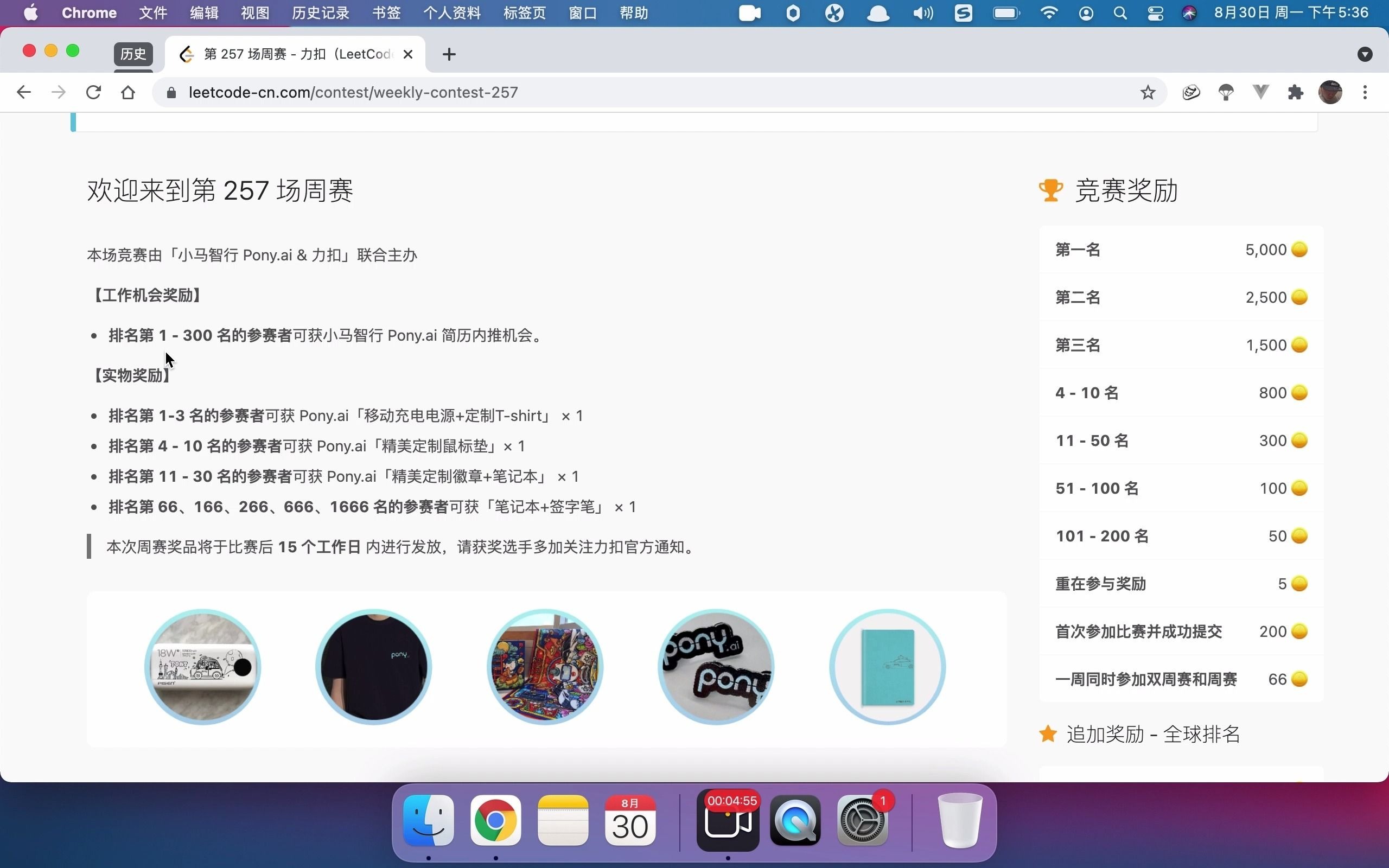Open the tab search dropdown arrow
This screenshot has height=868, width=1389.
click(1365, 55)
